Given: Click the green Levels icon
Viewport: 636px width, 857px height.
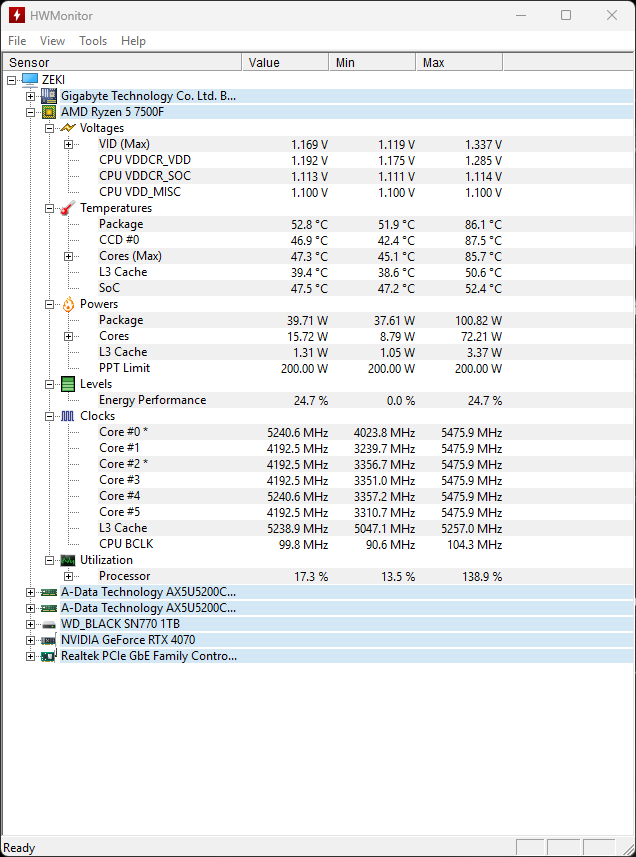Looking at the screenshot, I should (68, 384).
